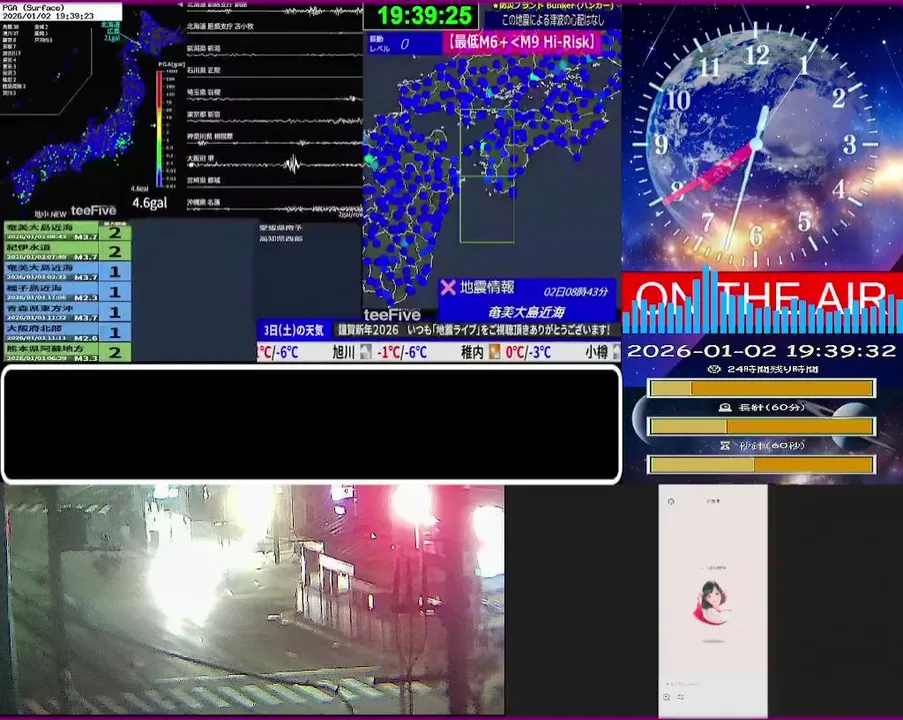Select the 種子島近海 M2.3 earthquake row
The height and width of the screenshot is (720, 903).
pyautogui.click(x=67, y=292)
